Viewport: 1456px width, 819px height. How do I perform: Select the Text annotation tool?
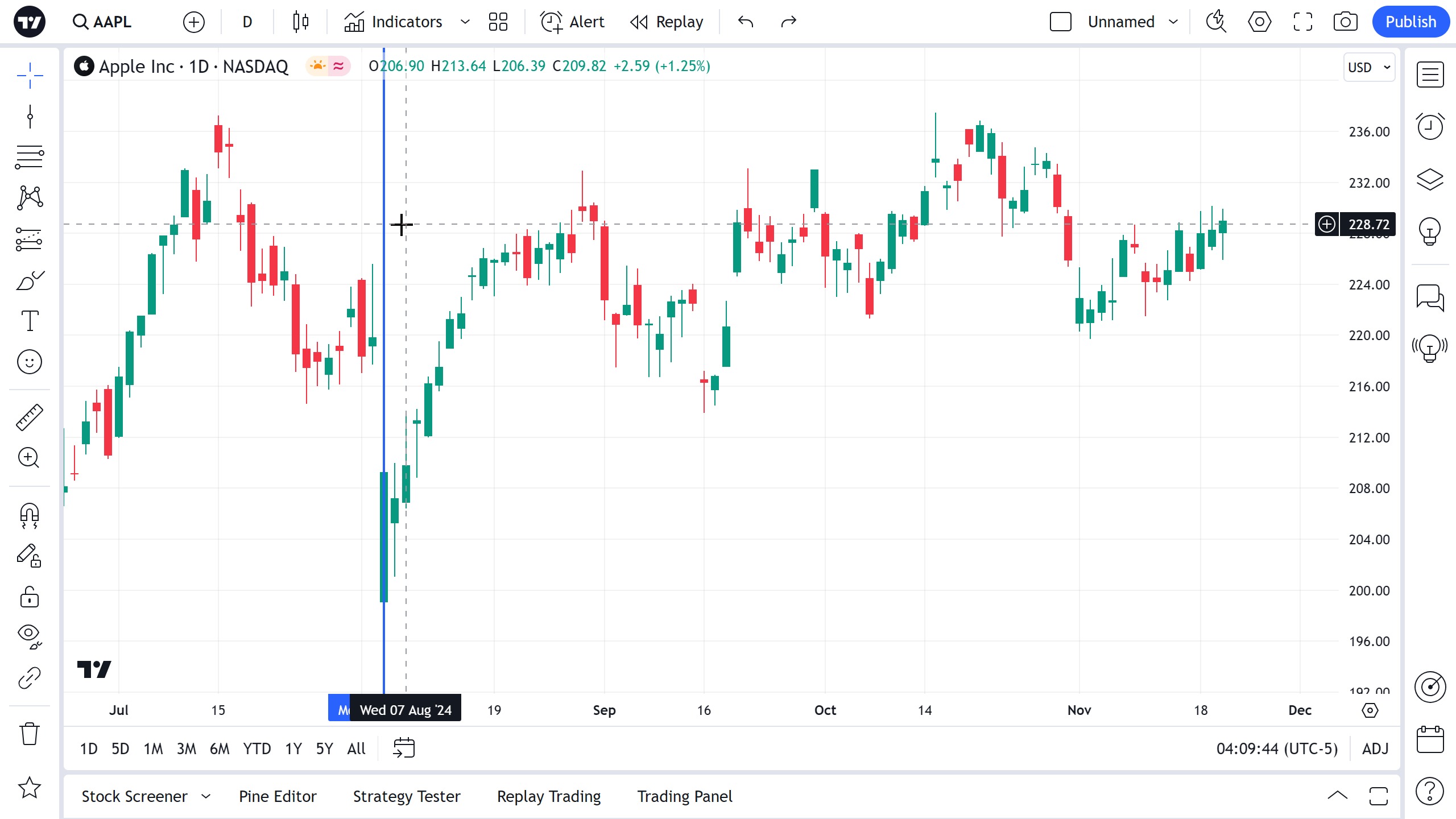30,321
